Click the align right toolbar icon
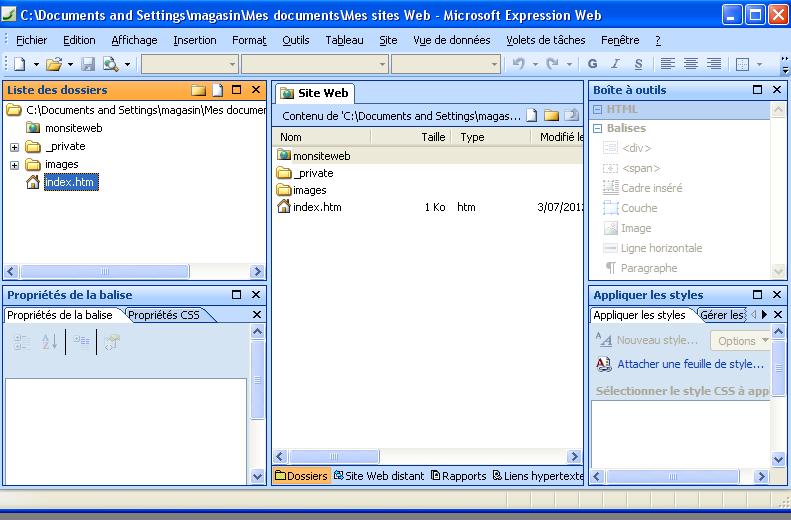 point(713,64)
